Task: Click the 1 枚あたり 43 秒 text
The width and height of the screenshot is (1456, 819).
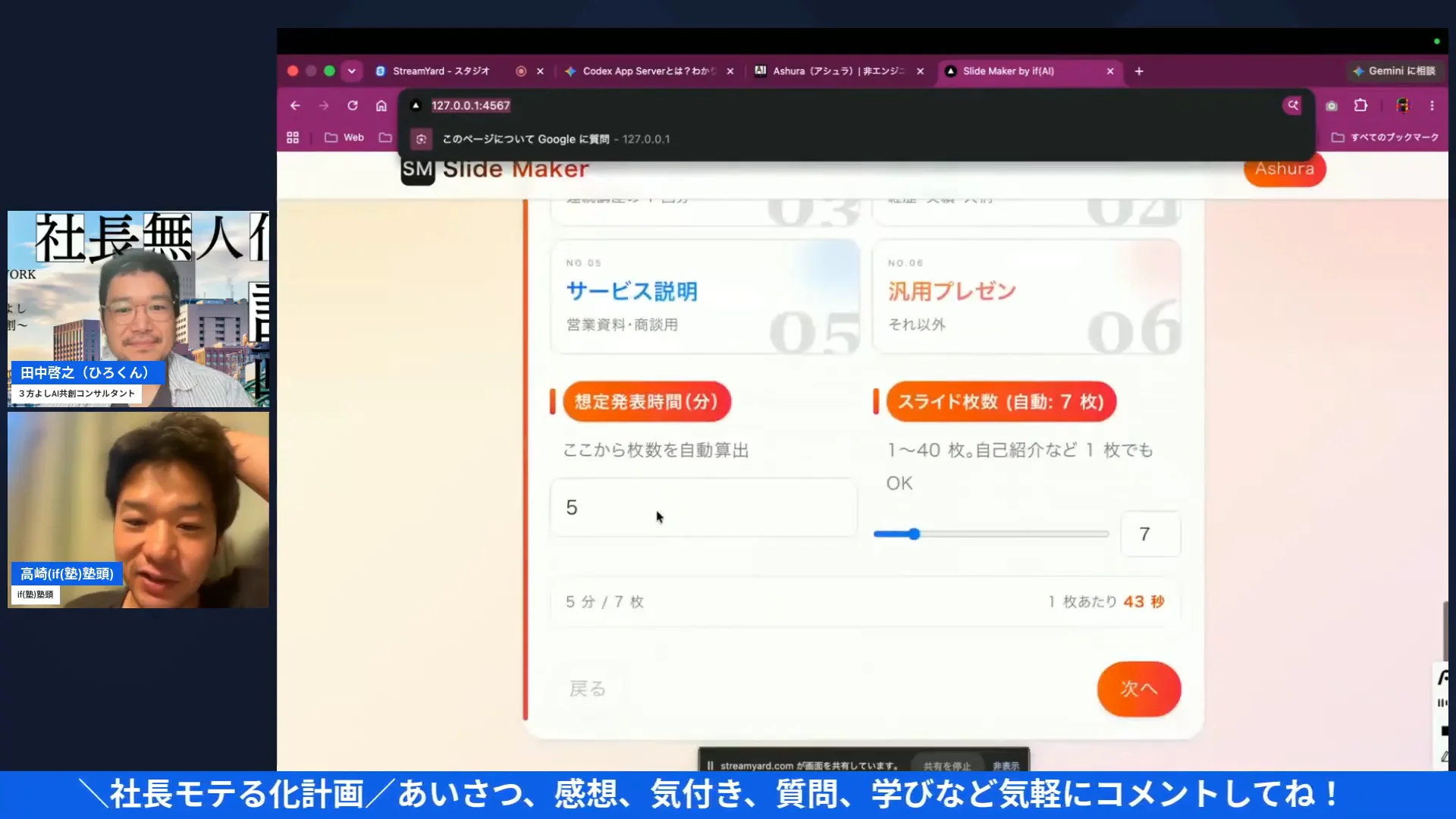Action: coord(1106,601)
